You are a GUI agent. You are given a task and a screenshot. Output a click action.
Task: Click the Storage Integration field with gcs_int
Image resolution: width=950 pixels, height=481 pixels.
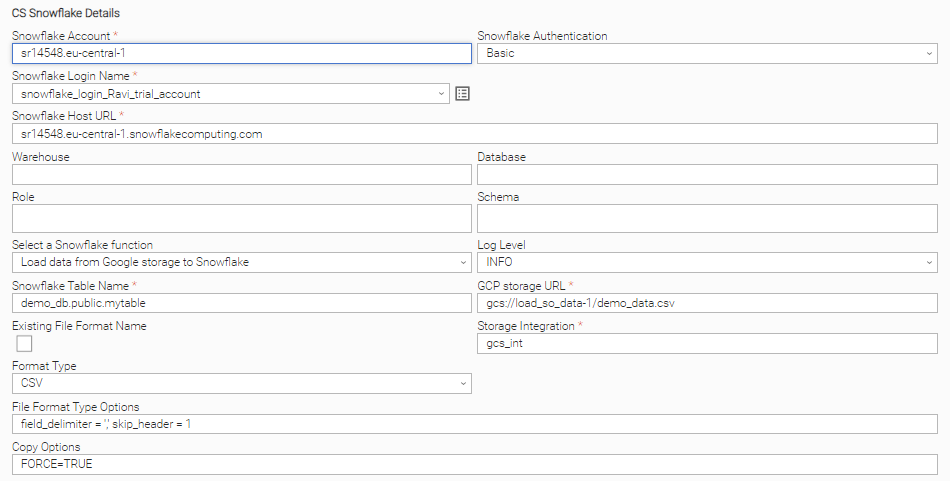[707, 343]
